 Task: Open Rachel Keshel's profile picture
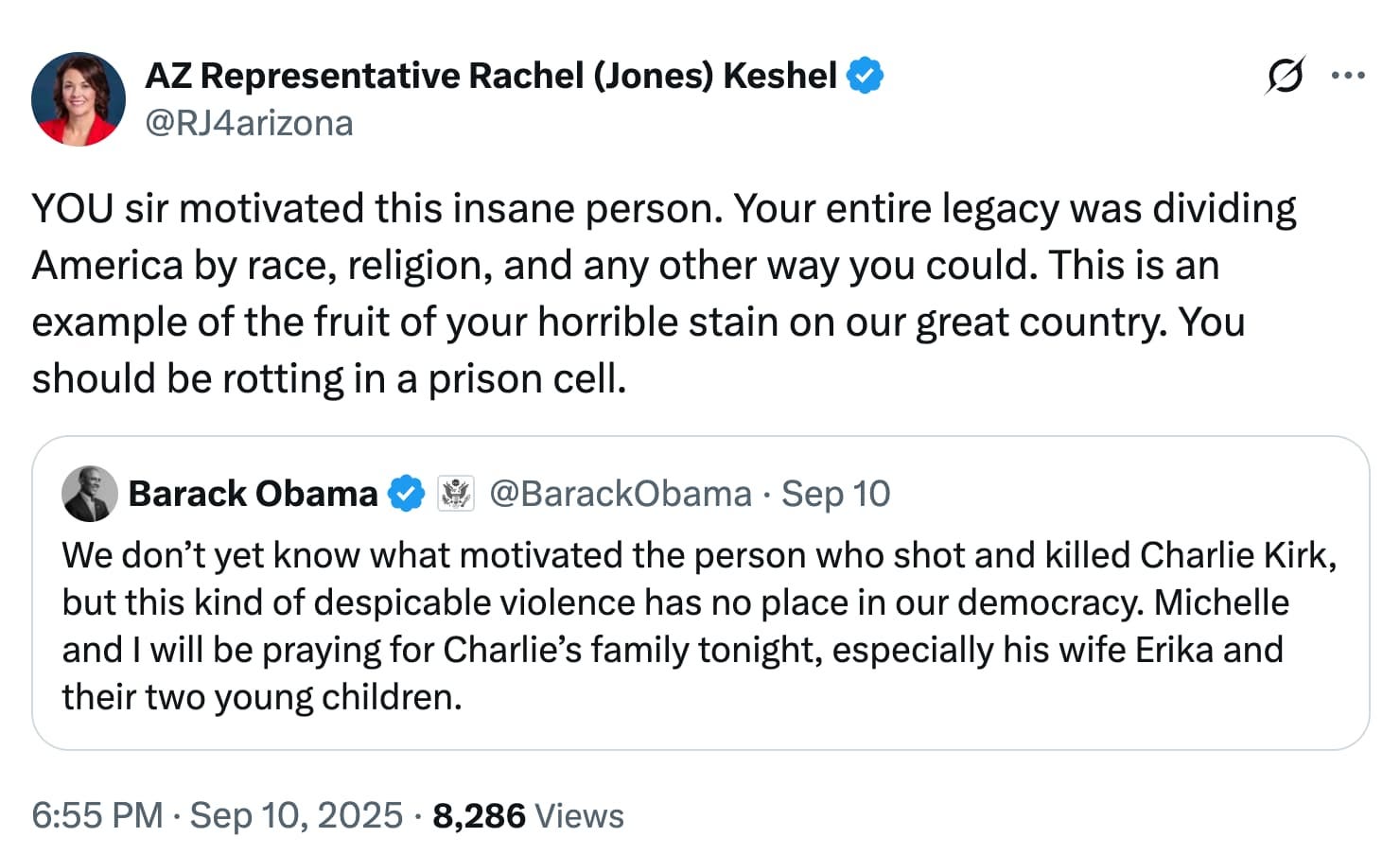pos(79,99)
